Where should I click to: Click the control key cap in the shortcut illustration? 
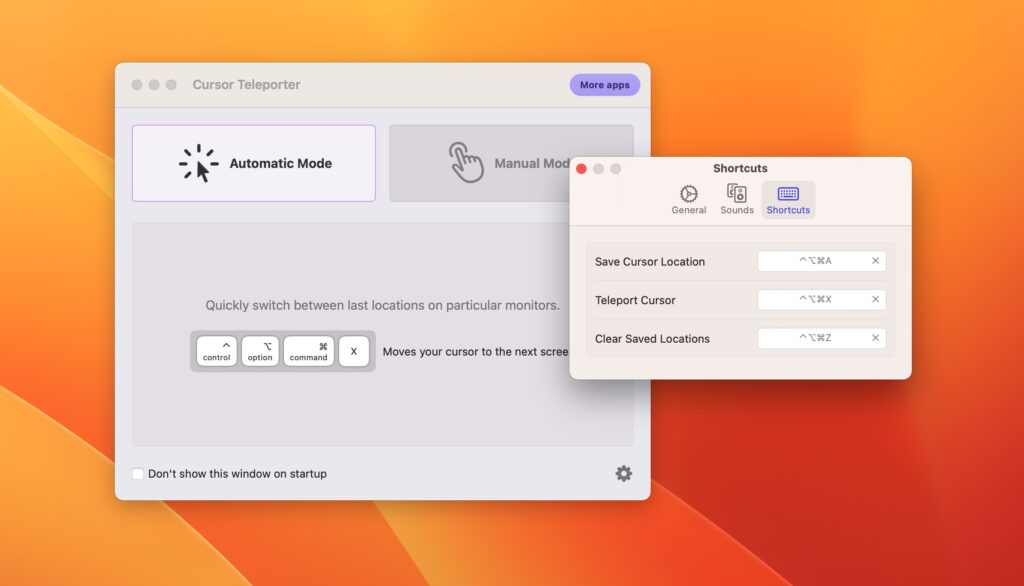tap(216, 351)
